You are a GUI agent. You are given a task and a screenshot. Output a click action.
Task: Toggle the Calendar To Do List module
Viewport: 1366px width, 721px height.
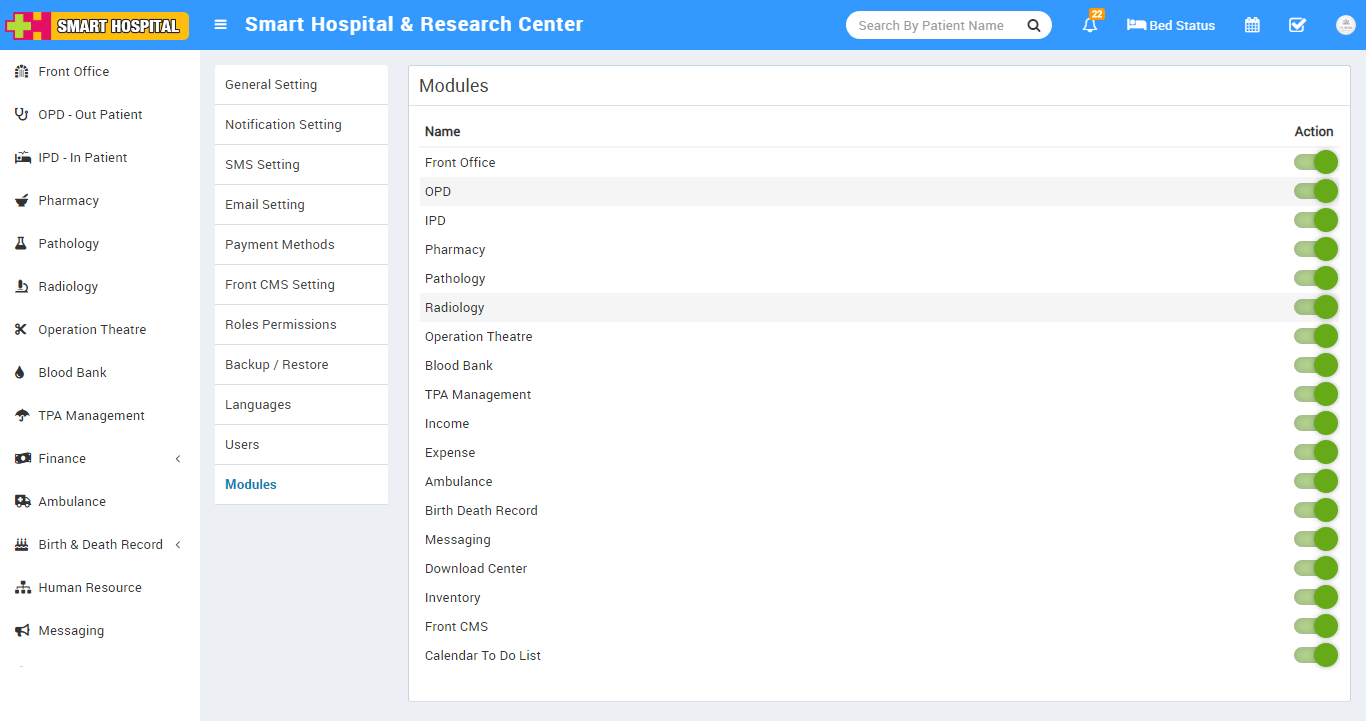click(1316, 655)
